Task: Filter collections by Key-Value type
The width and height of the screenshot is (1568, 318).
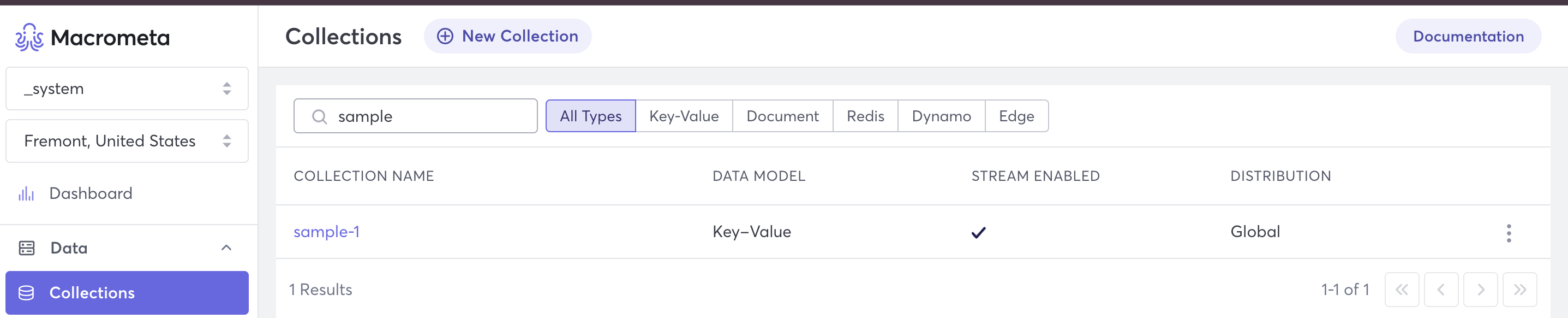Action: (684, 116)
